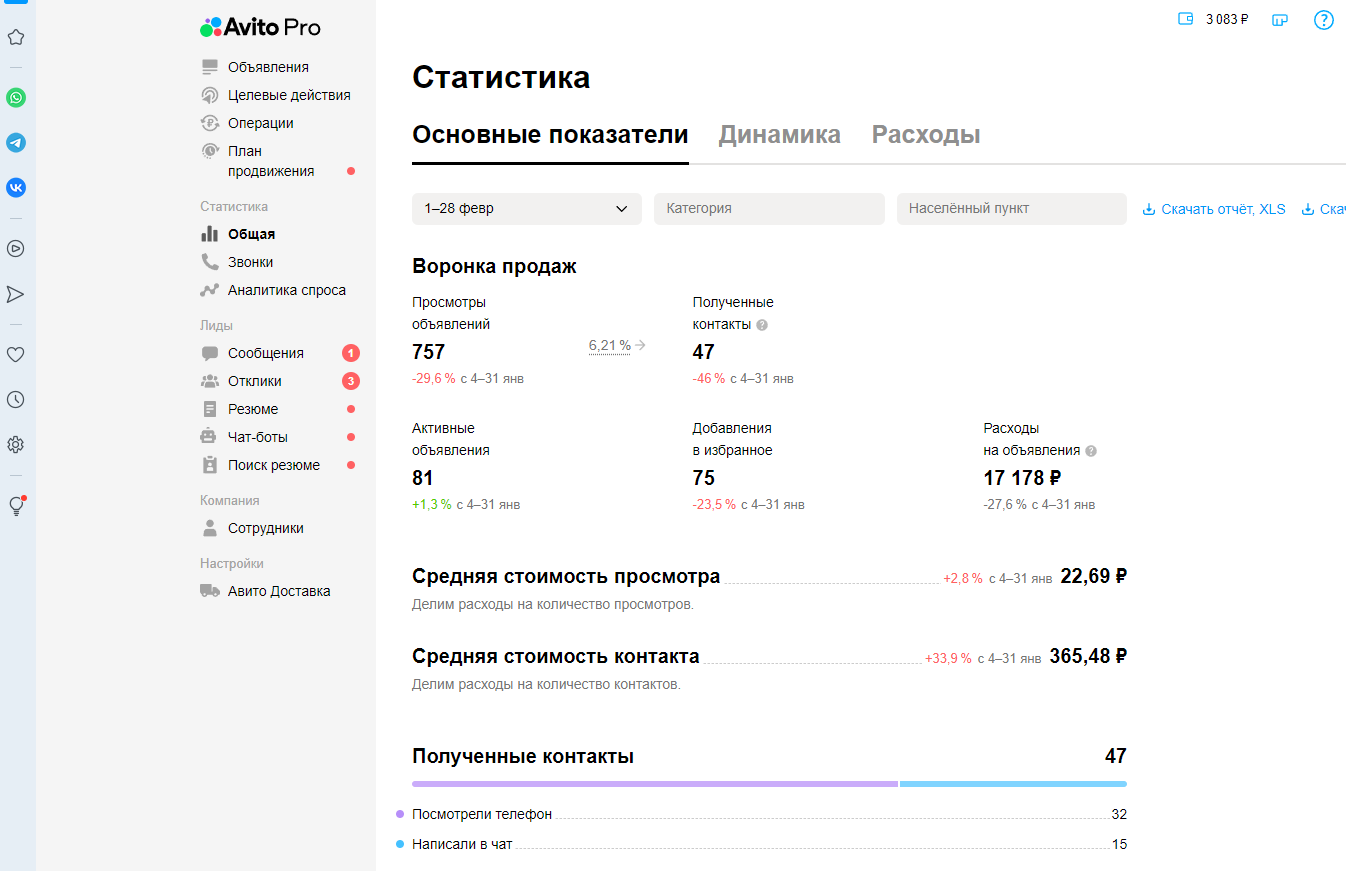Switch to the Расходы tab
Image resolution: width=1346 pixels, height=871 pixels.
pos(925,135)
